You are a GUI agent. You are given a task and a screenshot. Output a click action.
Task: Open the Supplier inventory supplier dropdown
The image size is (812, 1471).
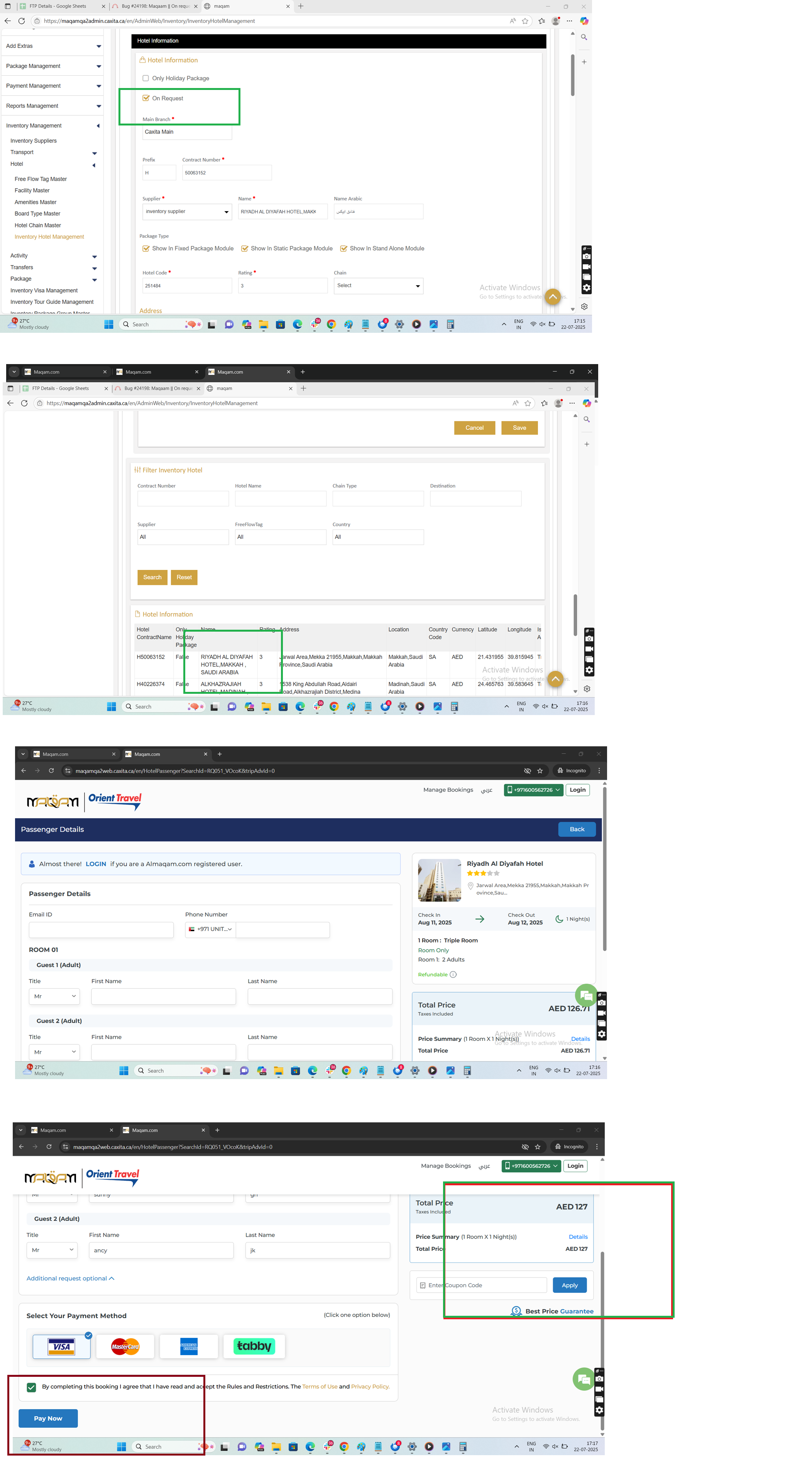coord(186,212)
